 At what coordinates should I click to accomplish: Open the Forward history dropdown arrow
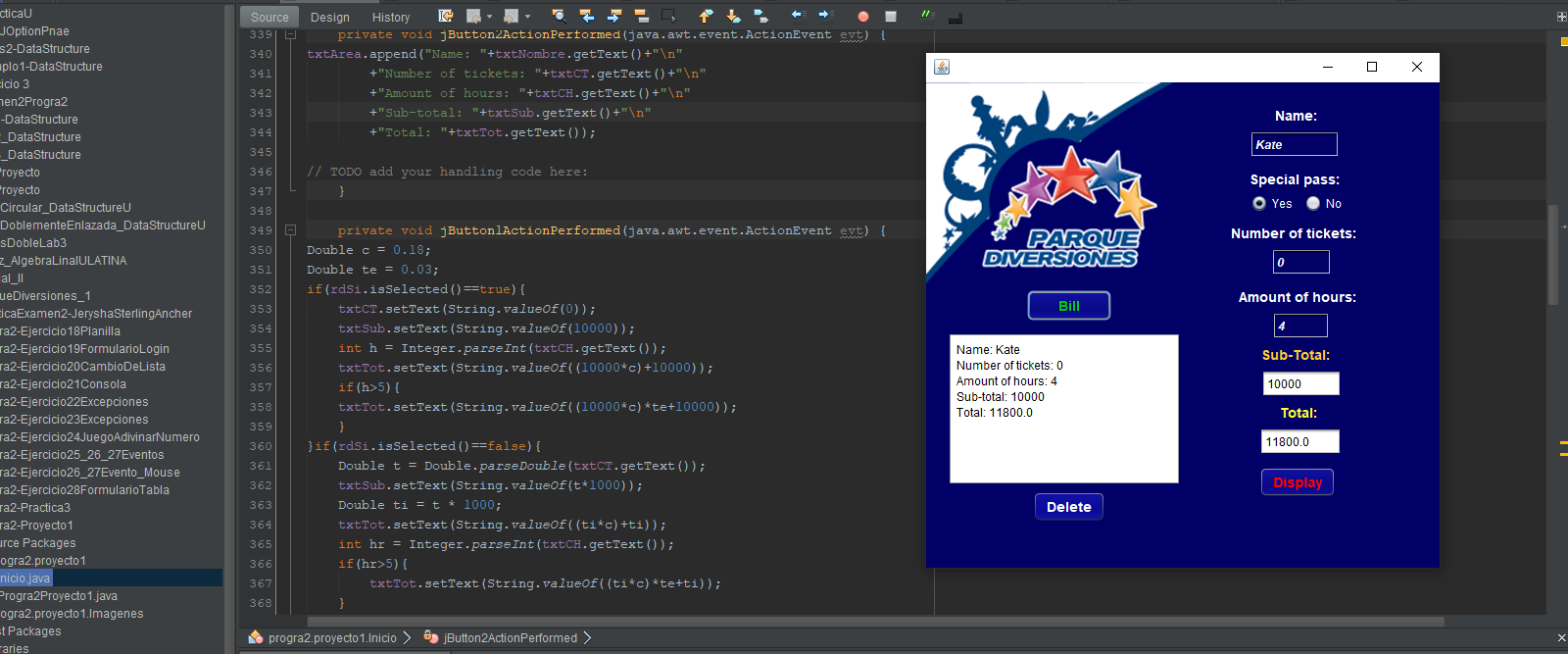tap(527, 17)
